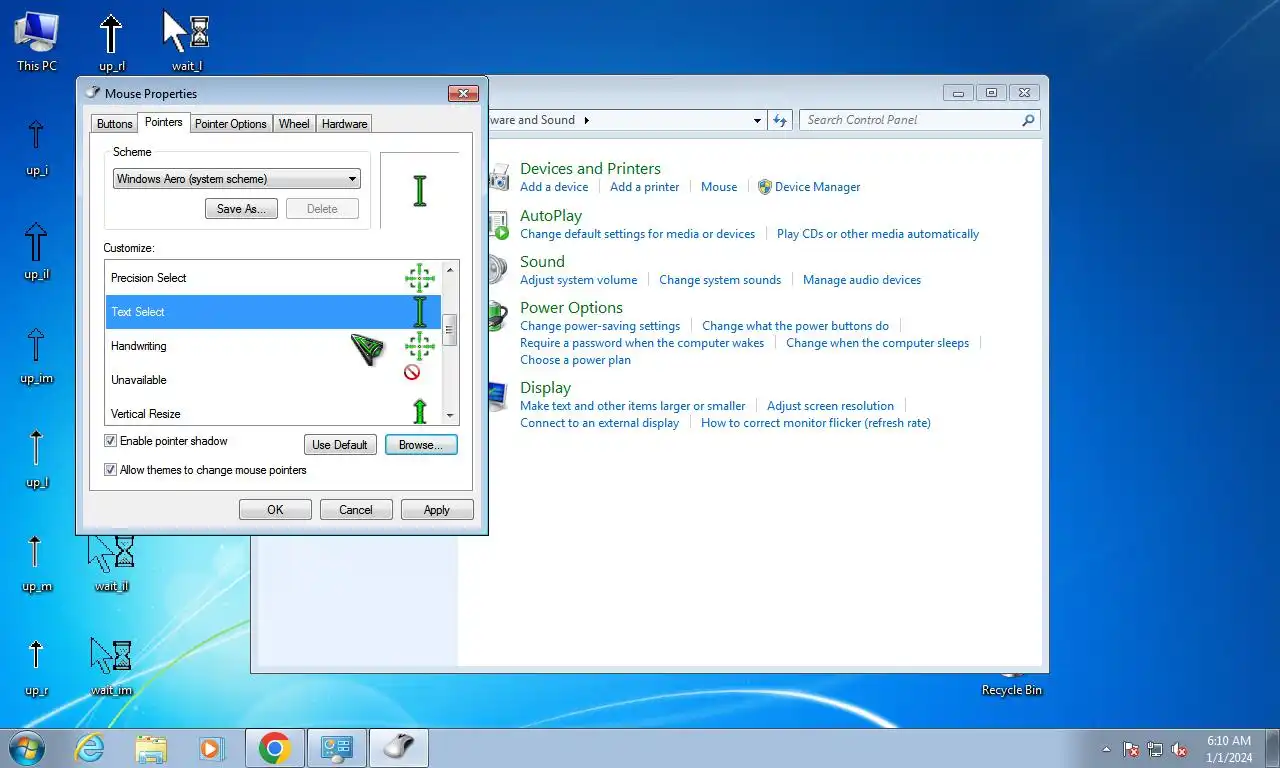Select the up_l cursor file icon
The width and height of the screenshot is (1280, 768).
click(36, 458)
